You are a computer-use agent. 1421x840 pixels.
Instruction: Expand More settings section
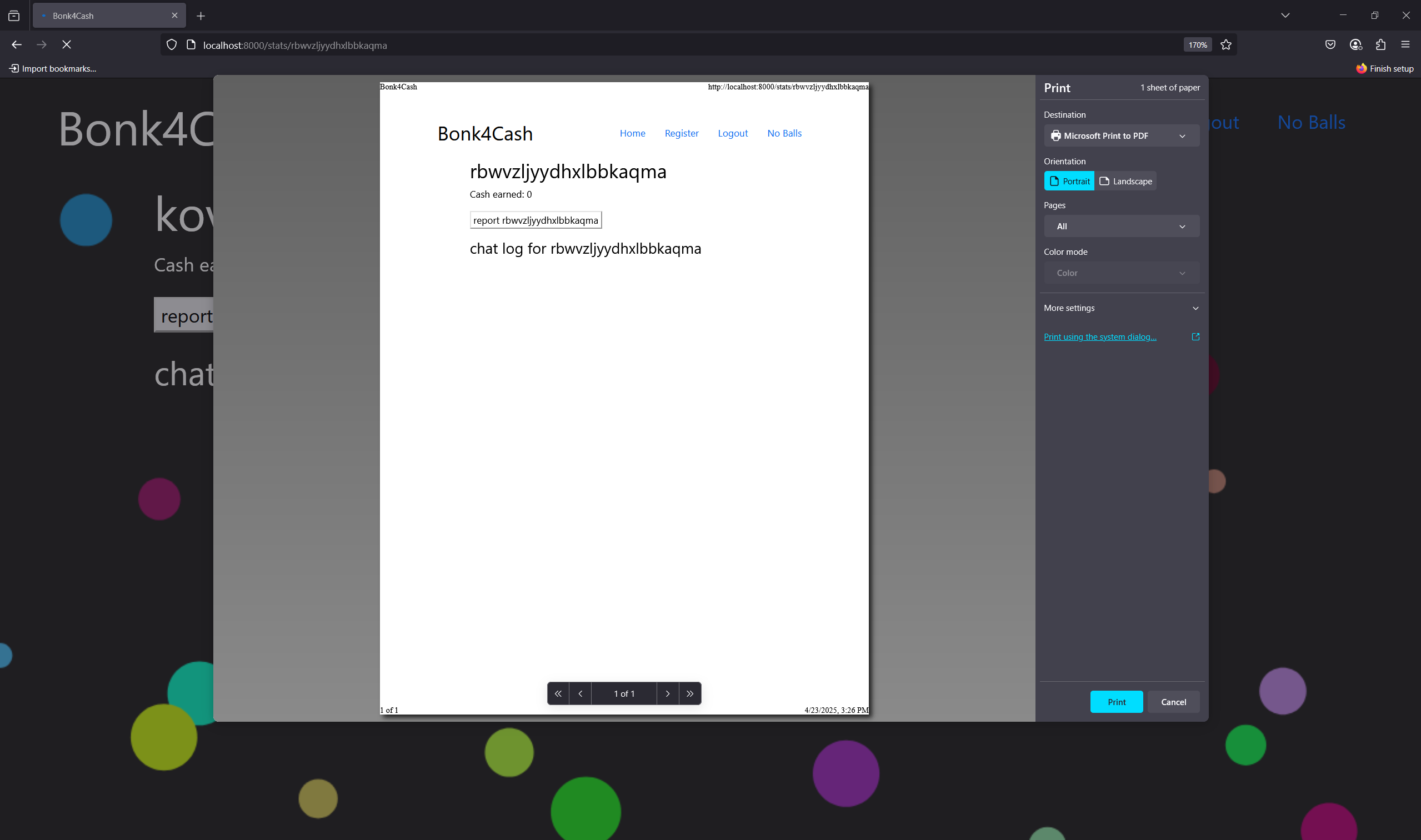1121,308
